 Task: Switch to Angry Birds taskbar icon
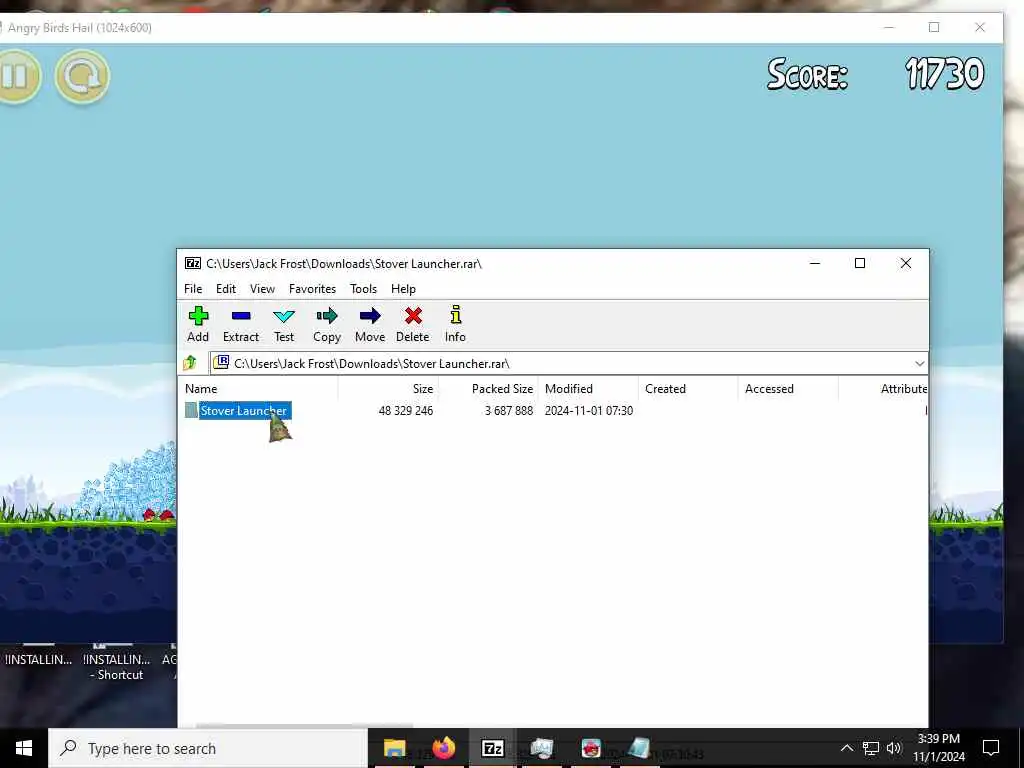(x=591, y=748)
